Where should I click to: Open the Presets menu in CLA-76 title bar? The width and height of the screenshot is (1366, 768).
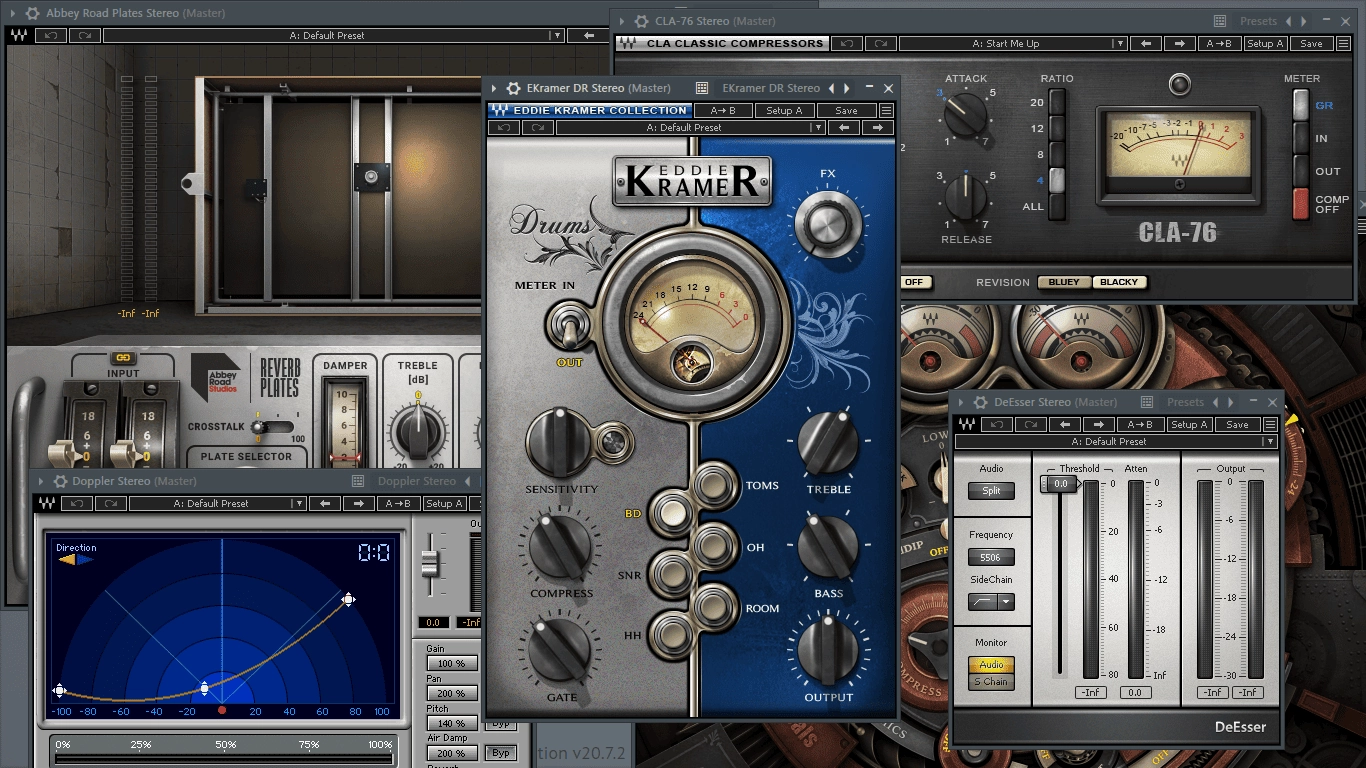point(1259,21)
